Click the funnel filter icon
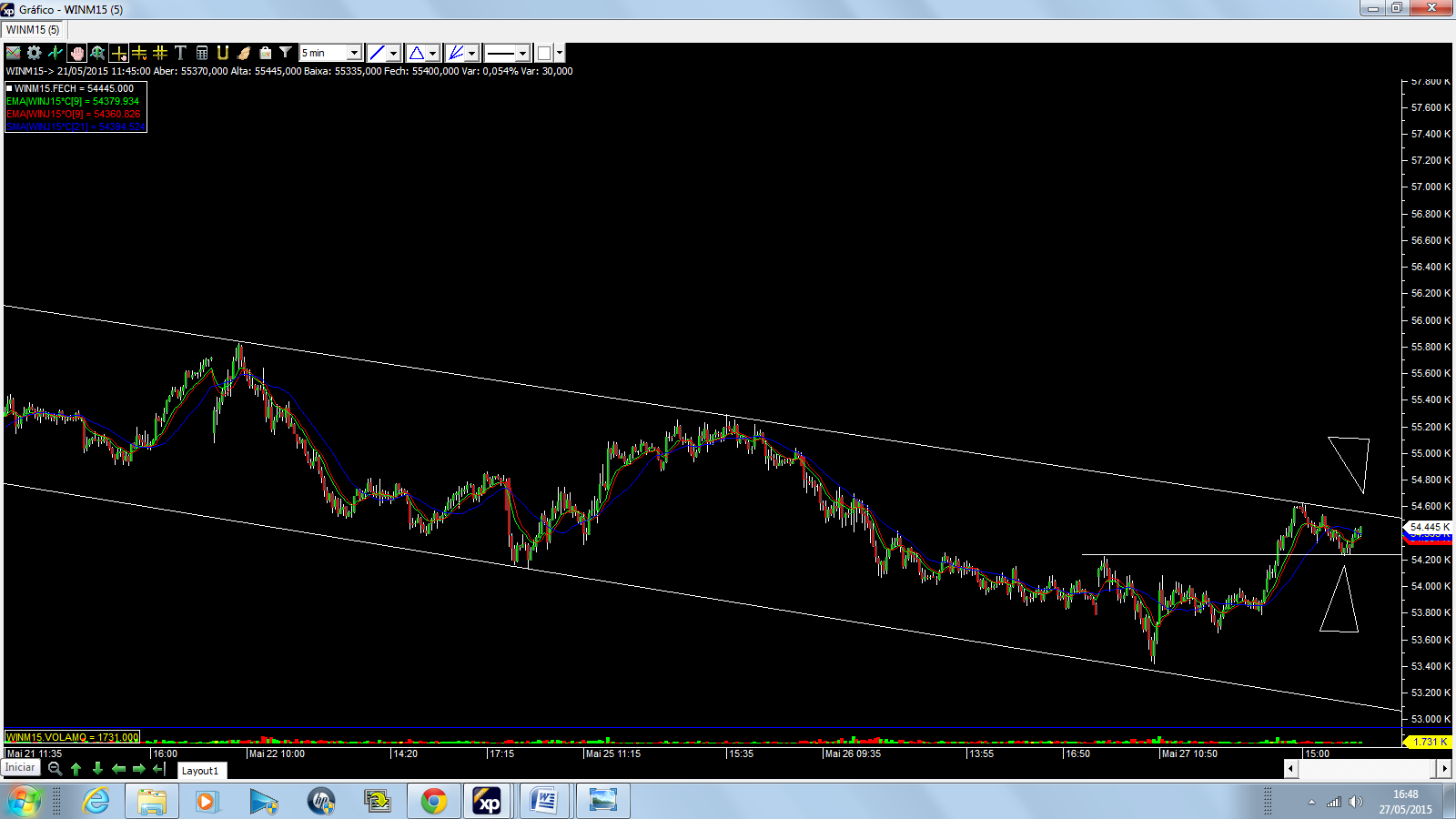Viewport: 1456px width, 819px height. click(286, 53)
